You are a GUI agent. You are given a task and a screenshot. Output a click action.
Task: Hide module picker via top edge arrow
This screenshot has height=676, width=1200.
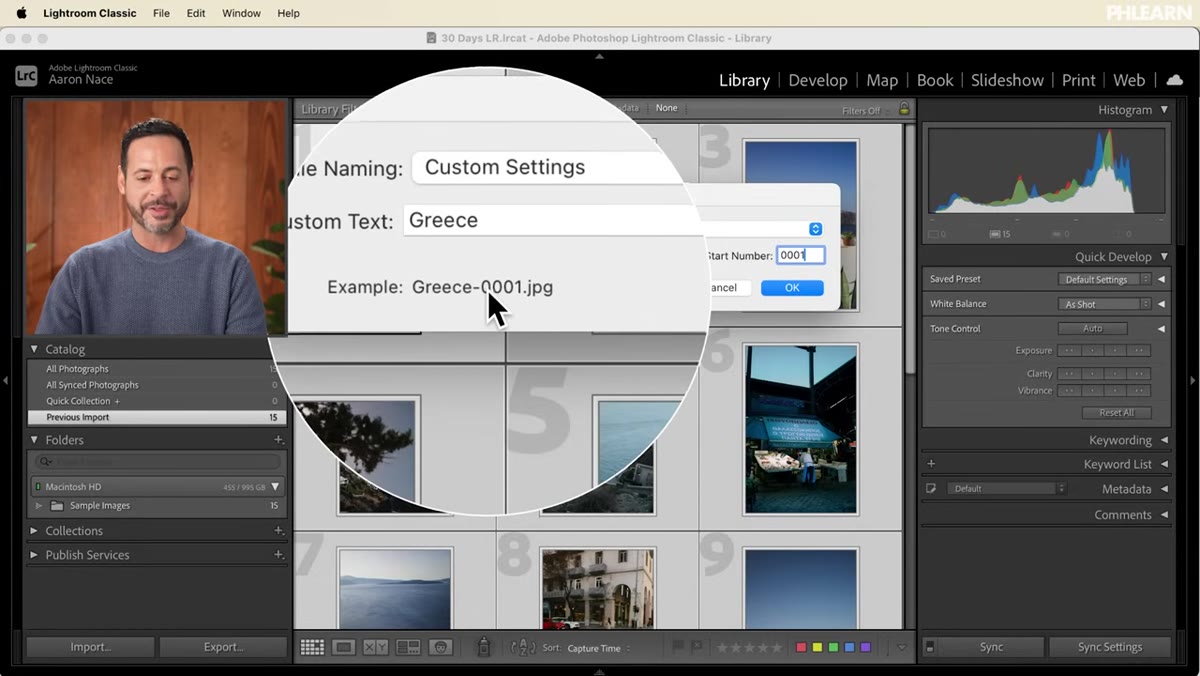click(600, 56)
